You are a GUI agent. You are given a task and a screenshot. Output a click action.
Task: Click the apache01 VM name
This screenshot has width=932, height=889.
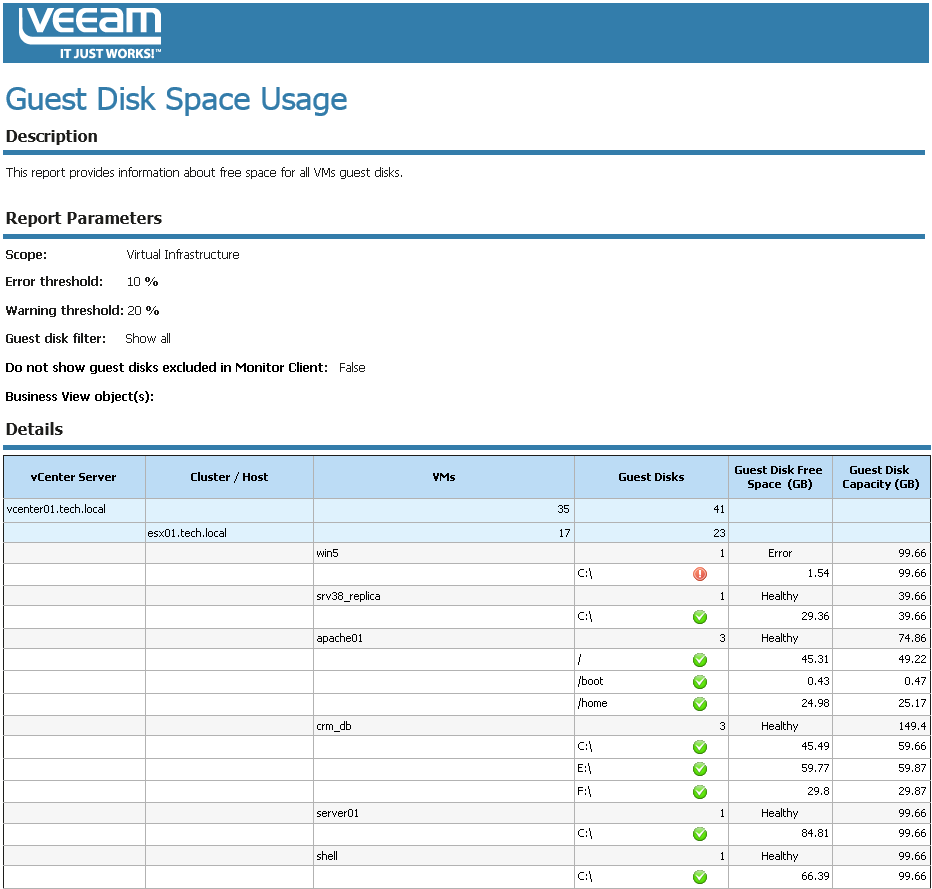(336, 638)
